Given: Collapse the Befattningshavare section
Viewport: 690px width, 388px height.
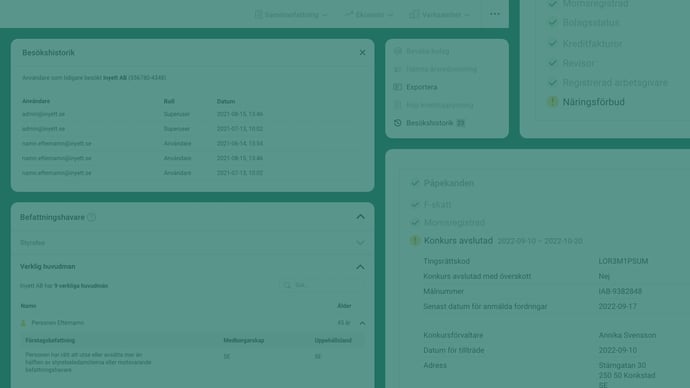Looking at the screenshot, I should click(360, 217).
